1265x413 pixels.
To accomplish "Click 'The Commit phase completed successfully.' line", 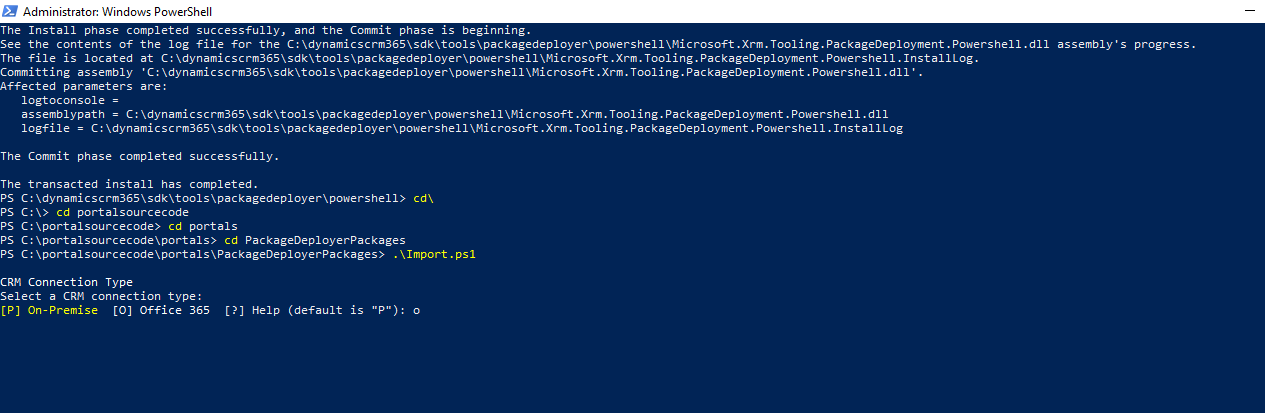I will click(140, 157).
